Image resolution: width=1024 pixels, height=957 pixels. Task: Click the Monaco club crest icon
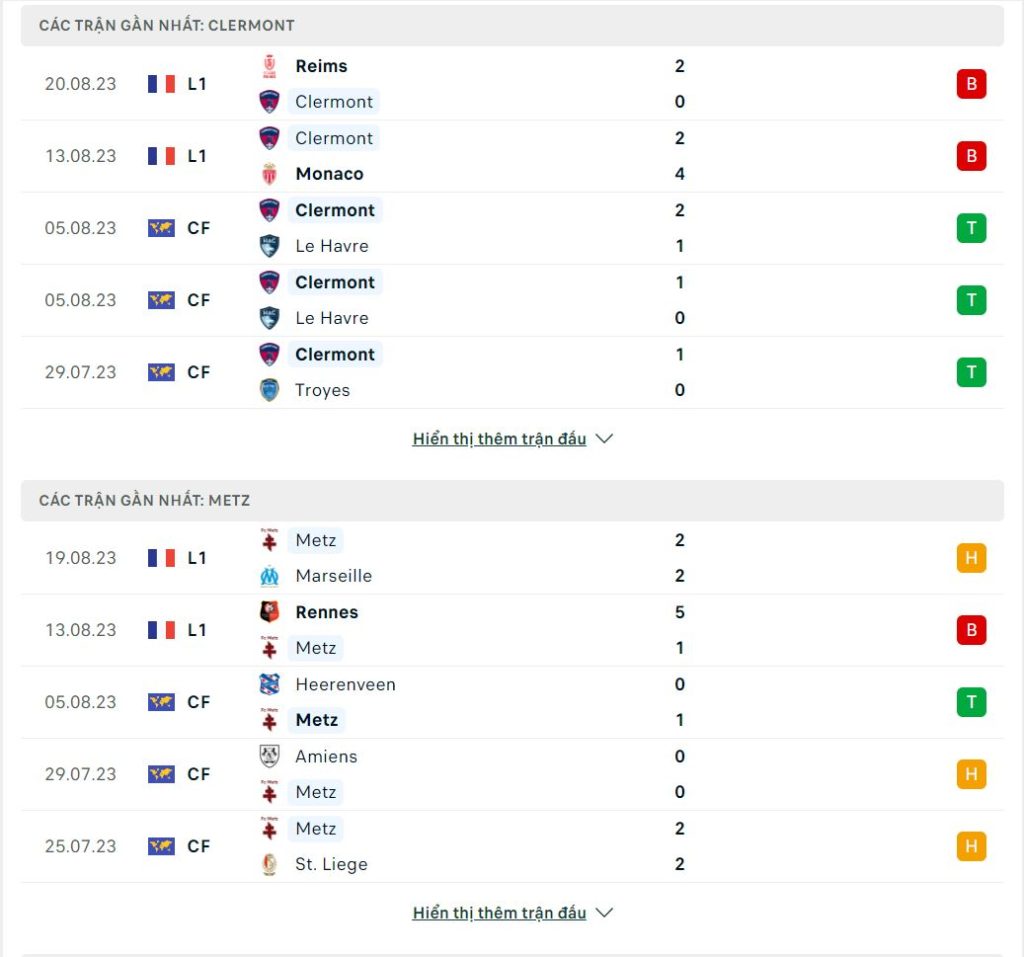269,174
